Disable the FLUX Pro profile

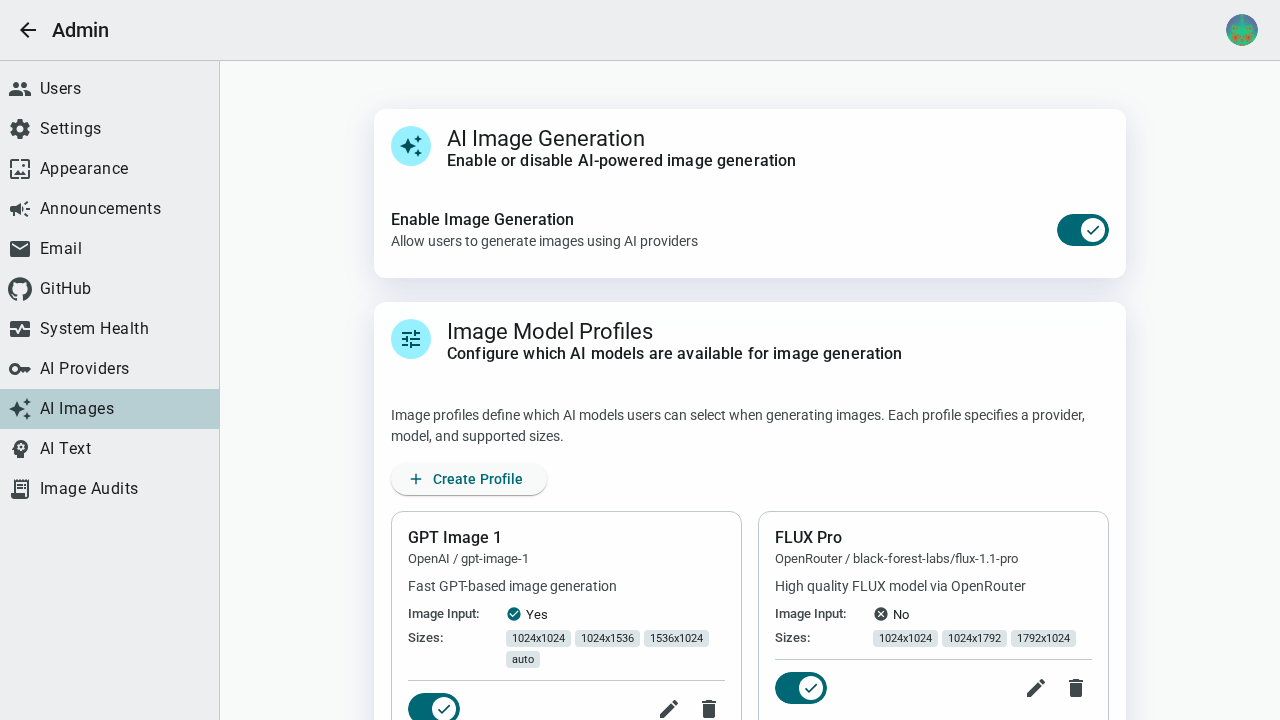point(801,688)
